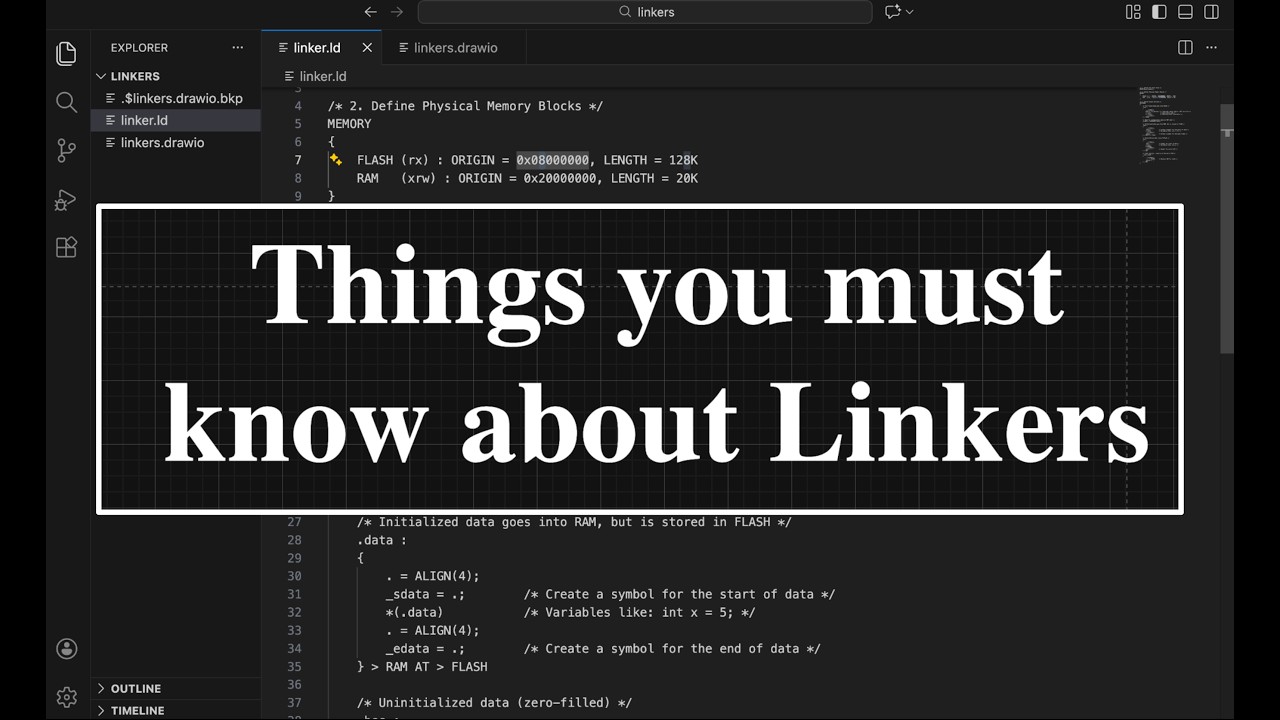Open the Extensions view
The image size is (1280, 720).
pyautogui.click(x=66, y=247)
